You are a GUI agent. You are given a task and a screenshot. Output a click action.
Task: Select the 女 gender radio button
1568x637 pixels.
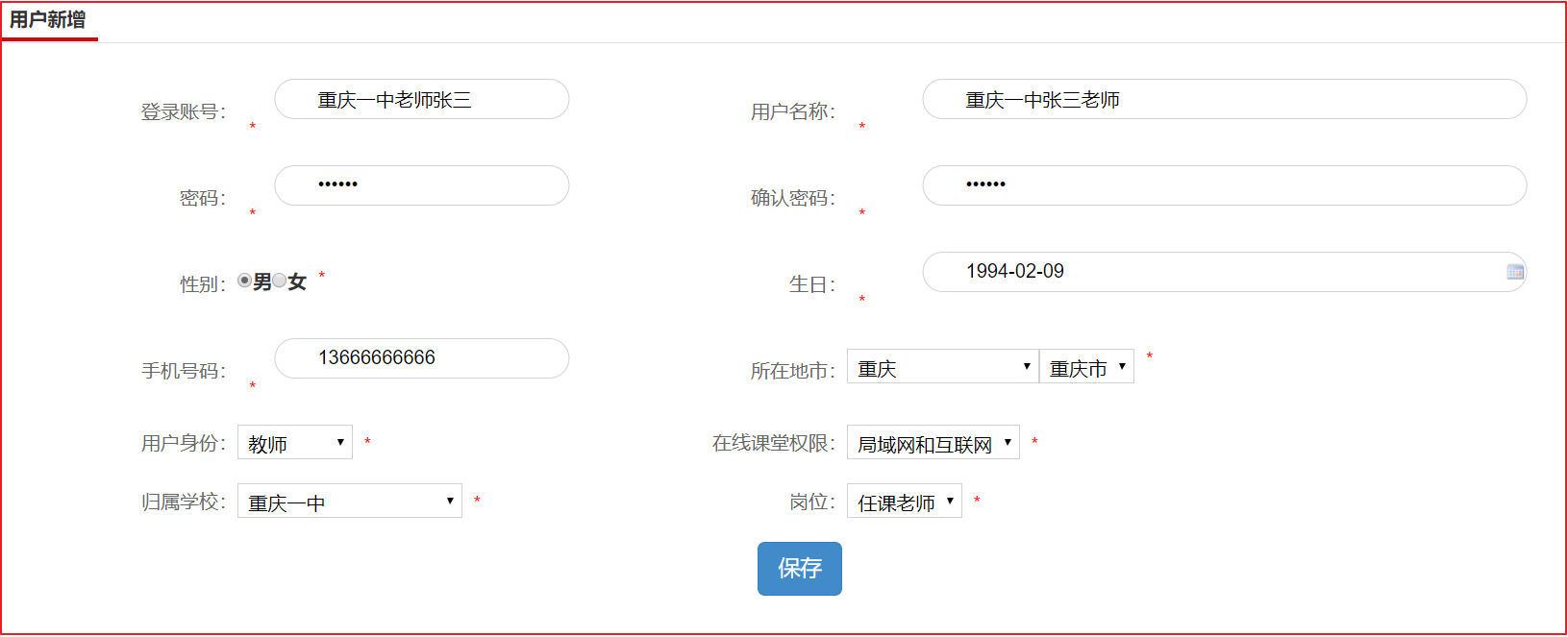(280, 281)
